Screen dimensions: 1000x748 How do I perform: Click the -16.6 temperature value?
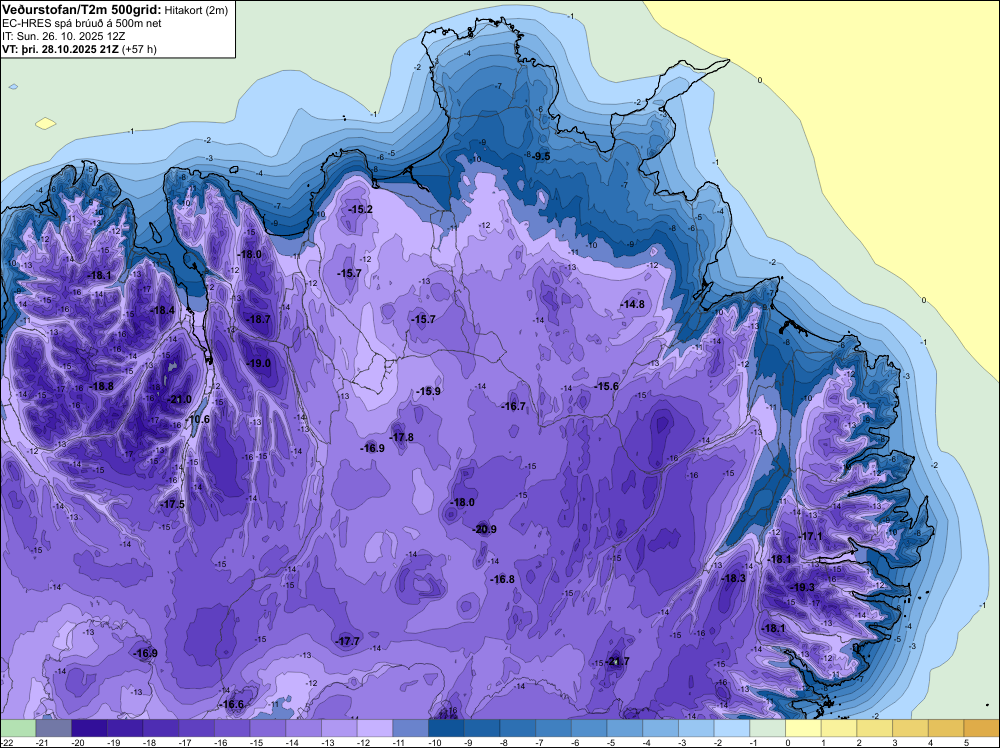pos(232,705)
